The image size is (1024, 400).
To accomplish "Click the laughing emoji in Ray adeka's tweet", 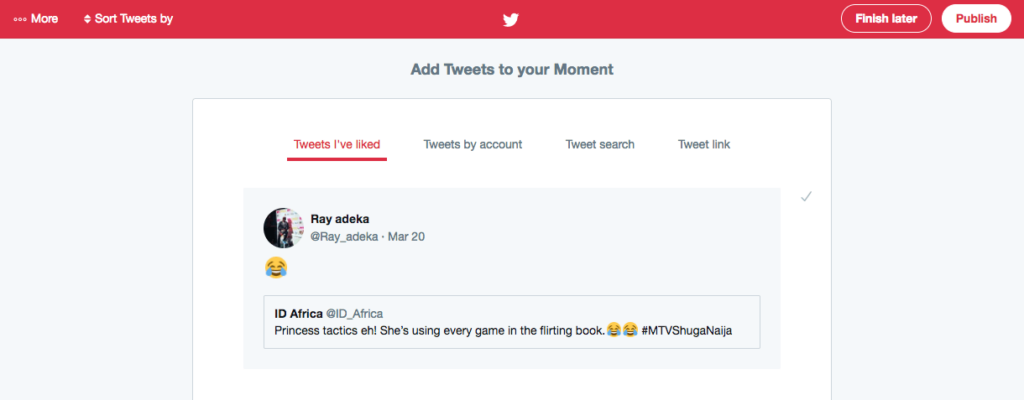I will click(276, 267).
